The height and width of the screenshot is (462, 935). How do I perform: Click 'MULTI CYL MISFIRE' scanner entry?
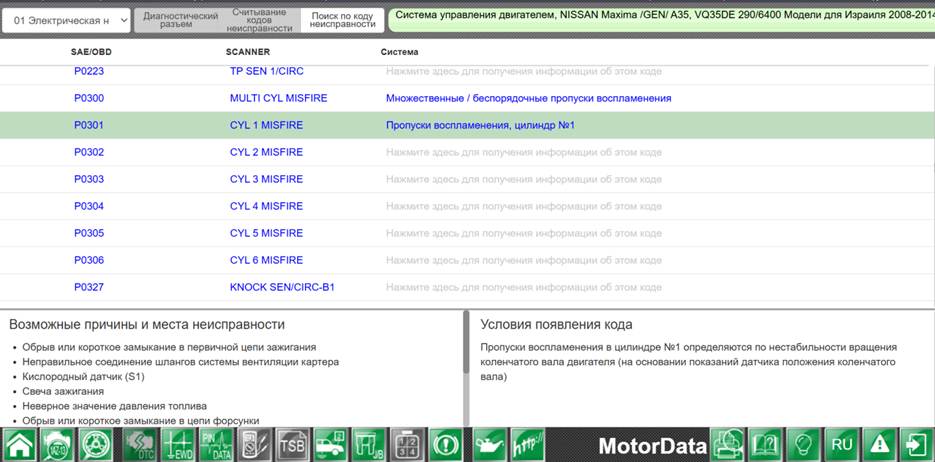(x=278, y=98)
